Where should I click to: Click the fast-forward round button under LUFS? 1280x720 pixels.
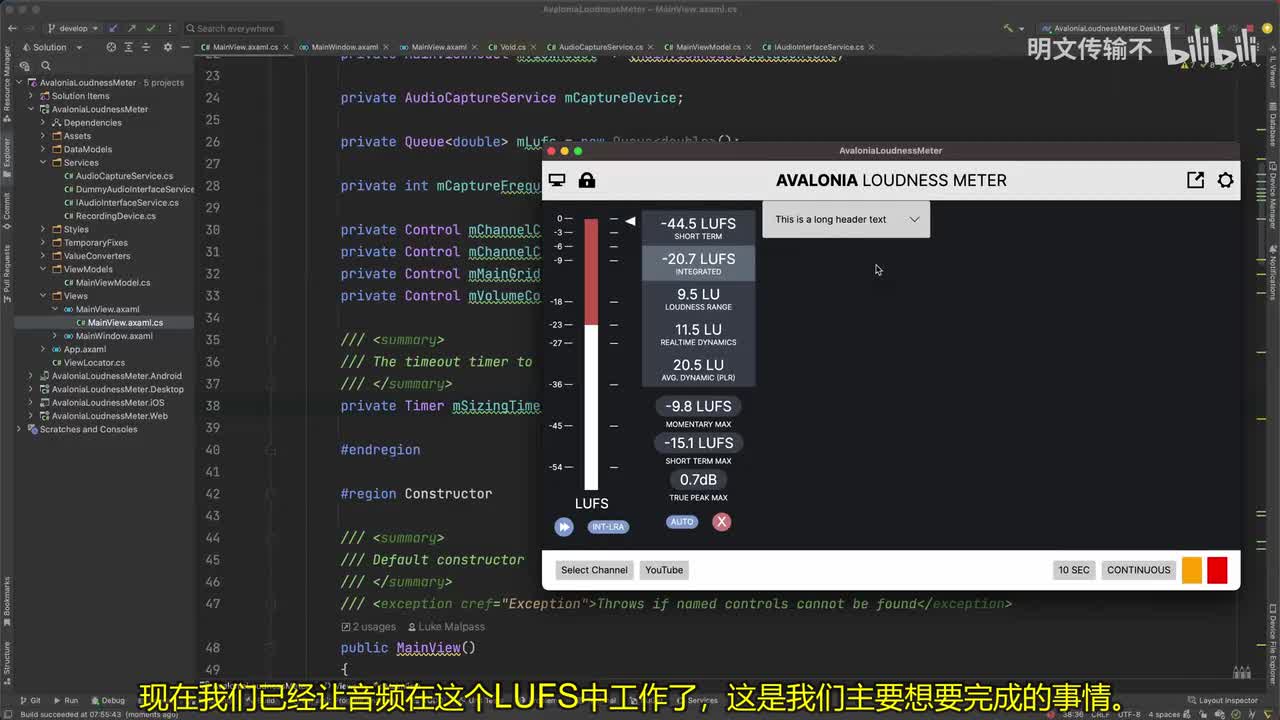pos(564,526)
